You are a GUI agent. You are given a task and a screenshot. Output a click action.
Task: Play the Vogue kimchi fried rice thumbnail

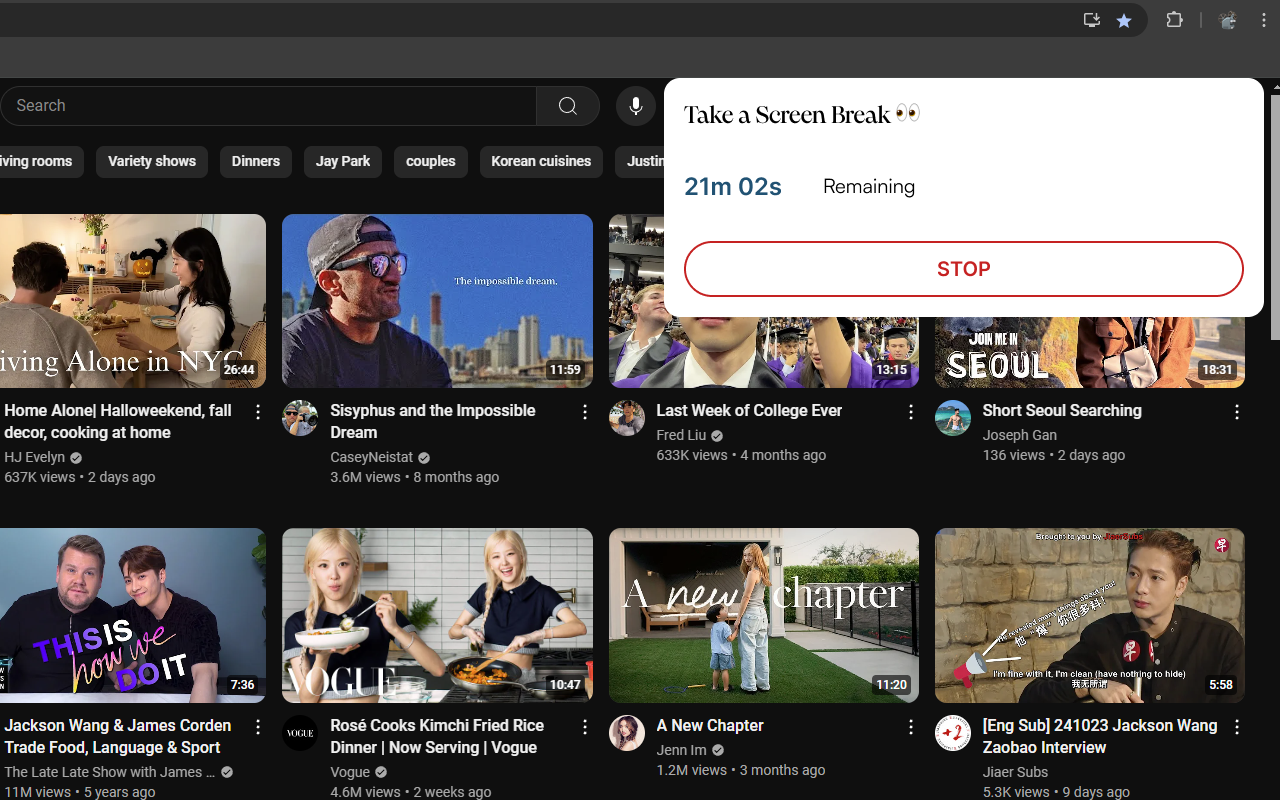(x=437, y=615)
